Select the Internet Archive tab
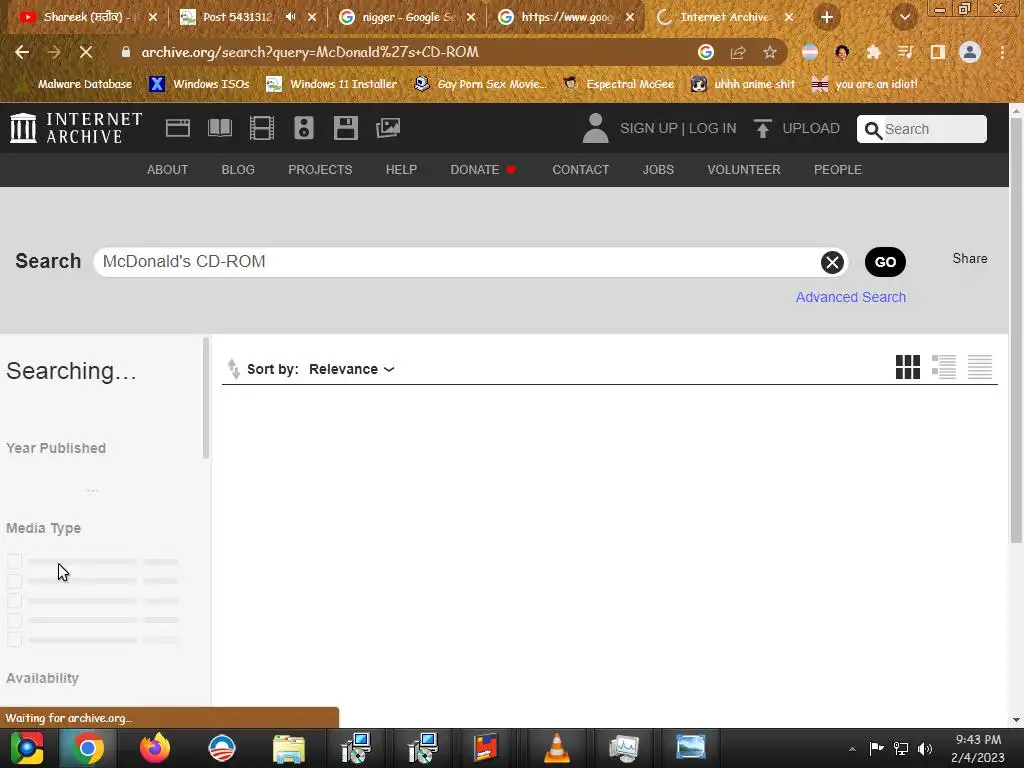The image size is (1024, 768). tap(724, 17)
